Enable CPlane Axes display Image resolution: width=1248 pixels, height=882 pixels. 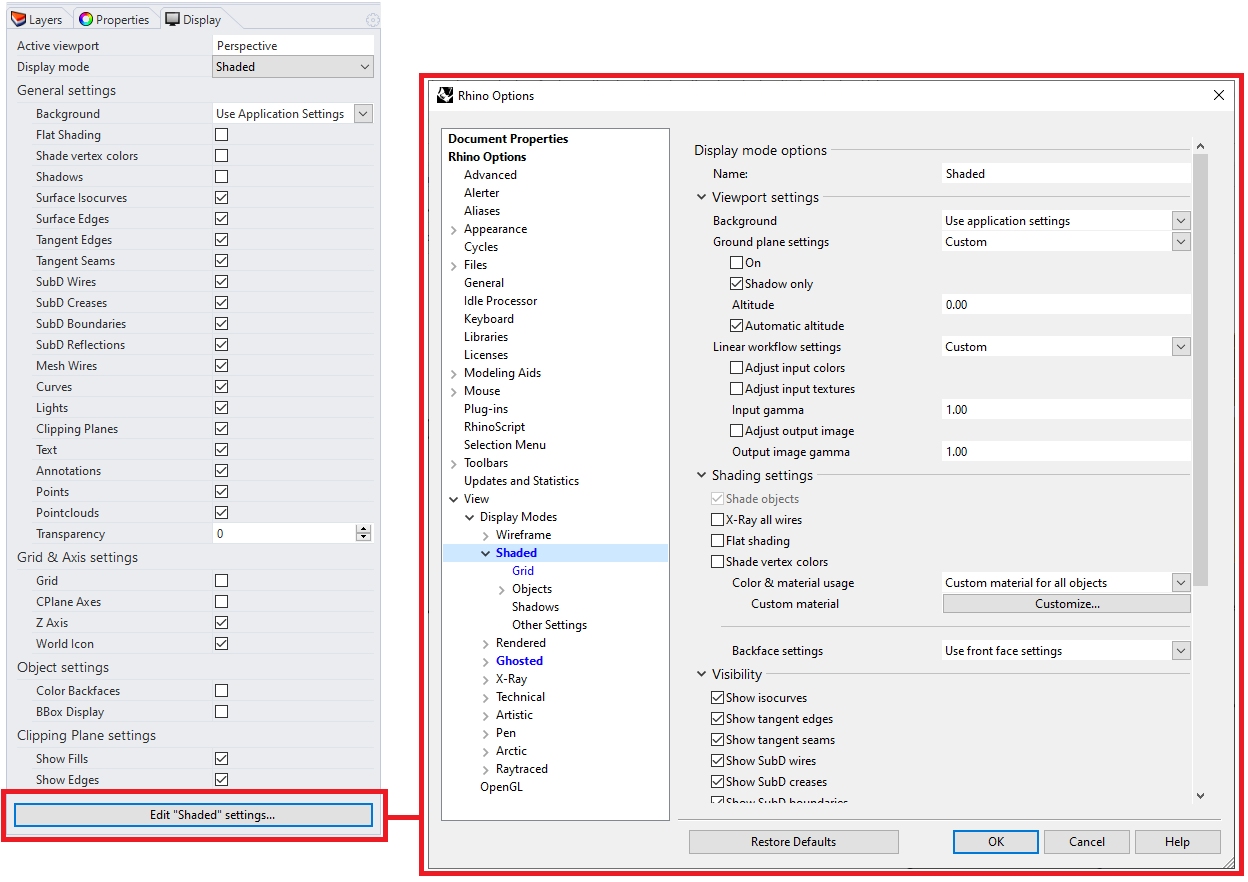click(221, 602)
